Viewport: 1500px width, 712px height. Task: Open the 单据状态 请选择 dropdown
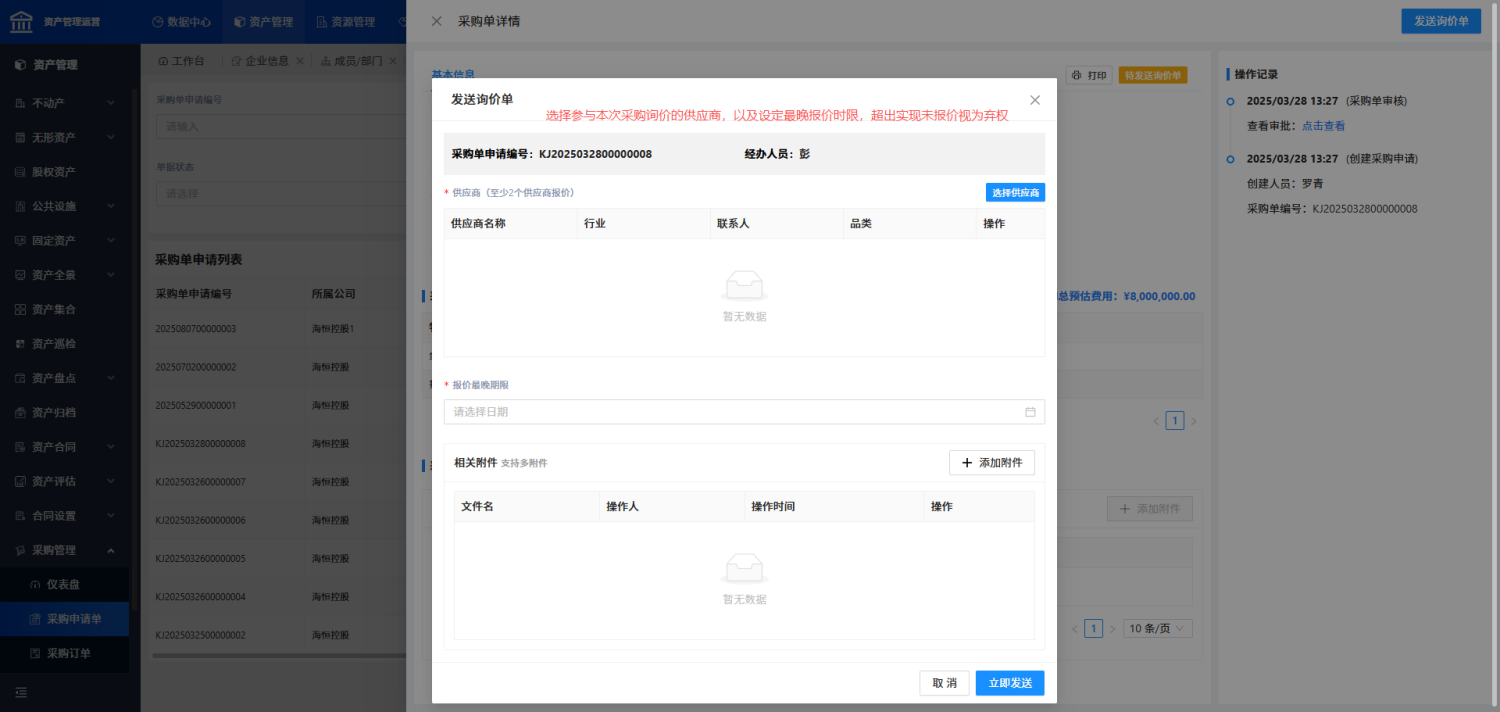click(281, 193)
